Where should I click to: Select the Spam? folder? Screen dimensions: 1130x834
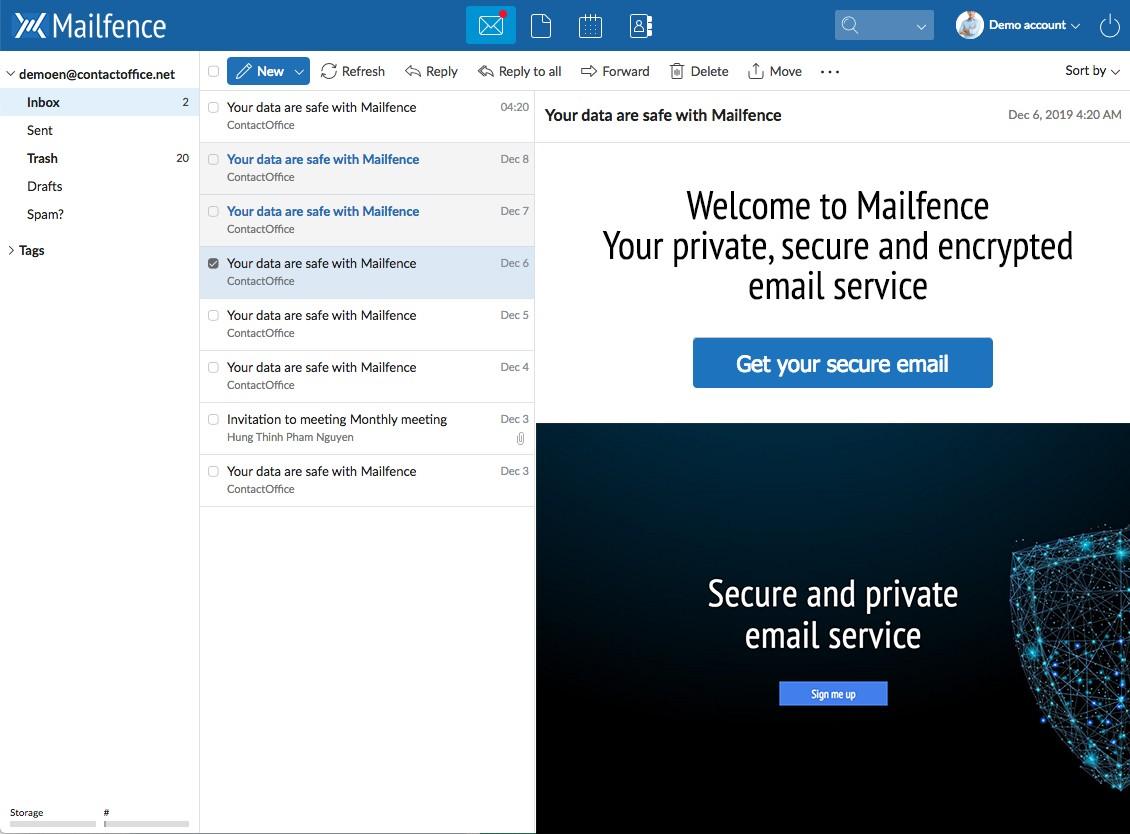point(99,215)
